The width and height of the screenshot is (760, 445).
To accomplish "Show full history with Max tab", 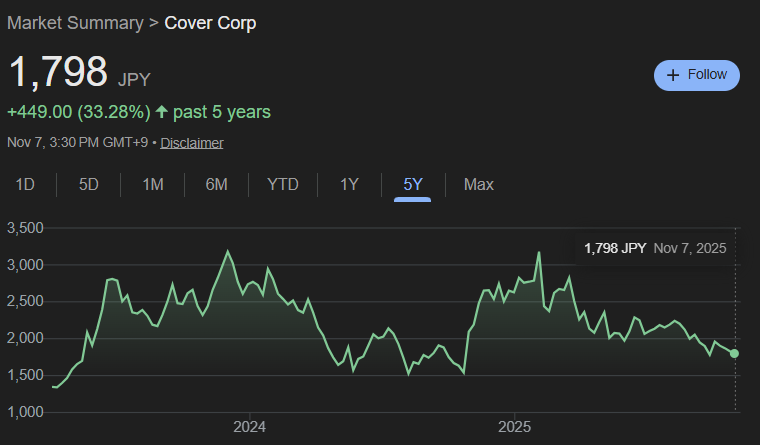I will (479, 185).
